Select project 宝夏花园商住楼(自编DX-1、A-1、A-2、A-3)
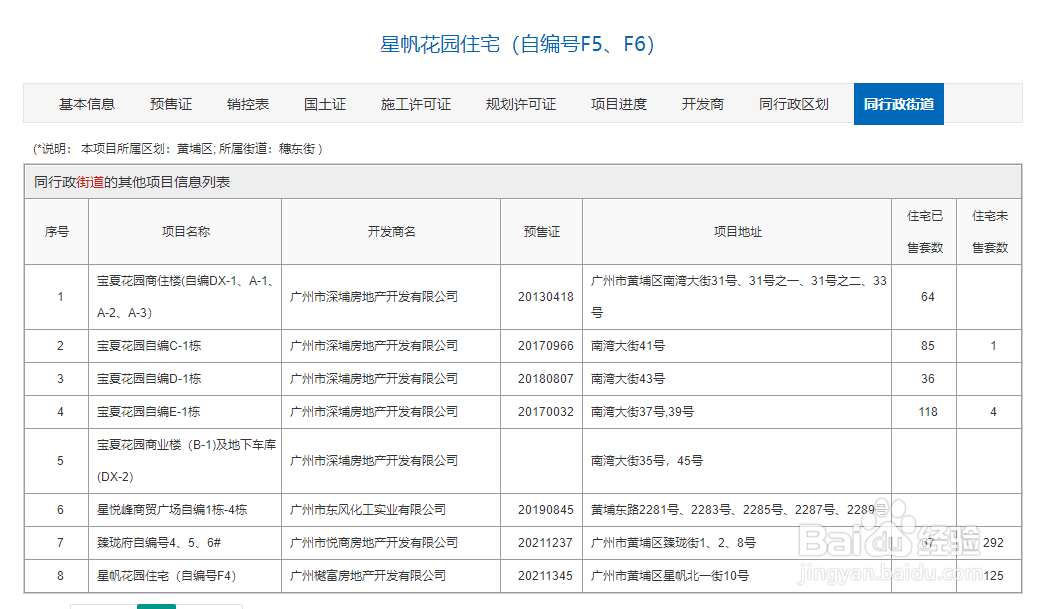Screen dimensions: 1040x609 (x=186, y=297)
